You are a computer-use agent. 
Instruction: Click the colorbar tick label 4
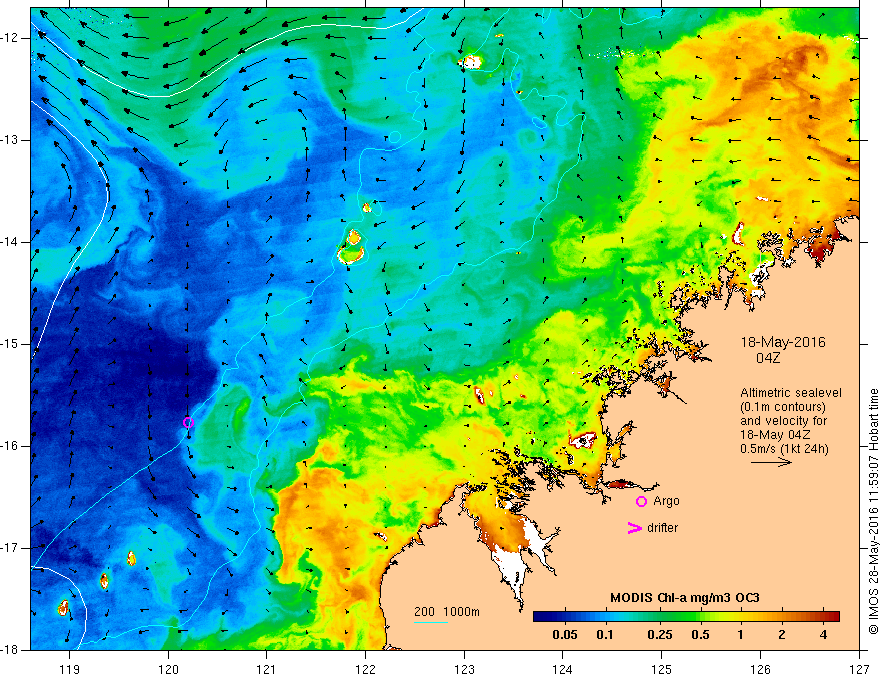(x=823, y=635)
